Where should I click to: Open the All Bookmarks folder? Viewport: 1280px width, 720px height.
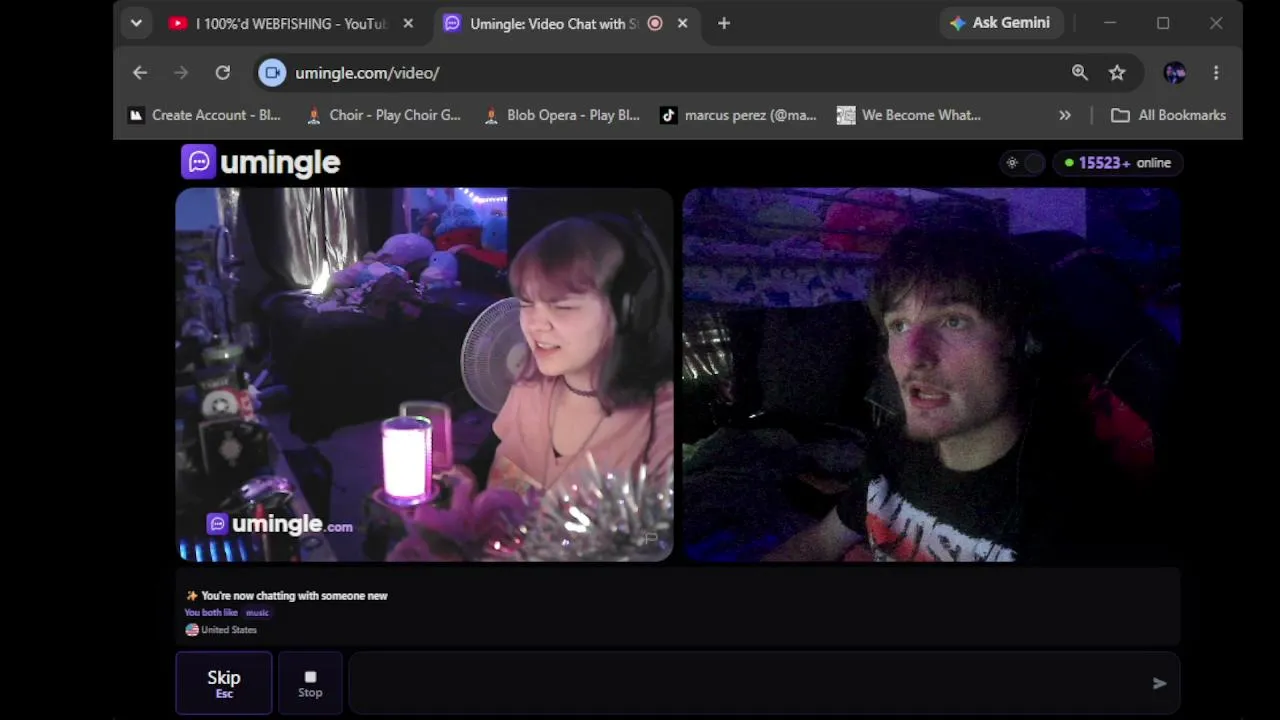[1168, 115]
